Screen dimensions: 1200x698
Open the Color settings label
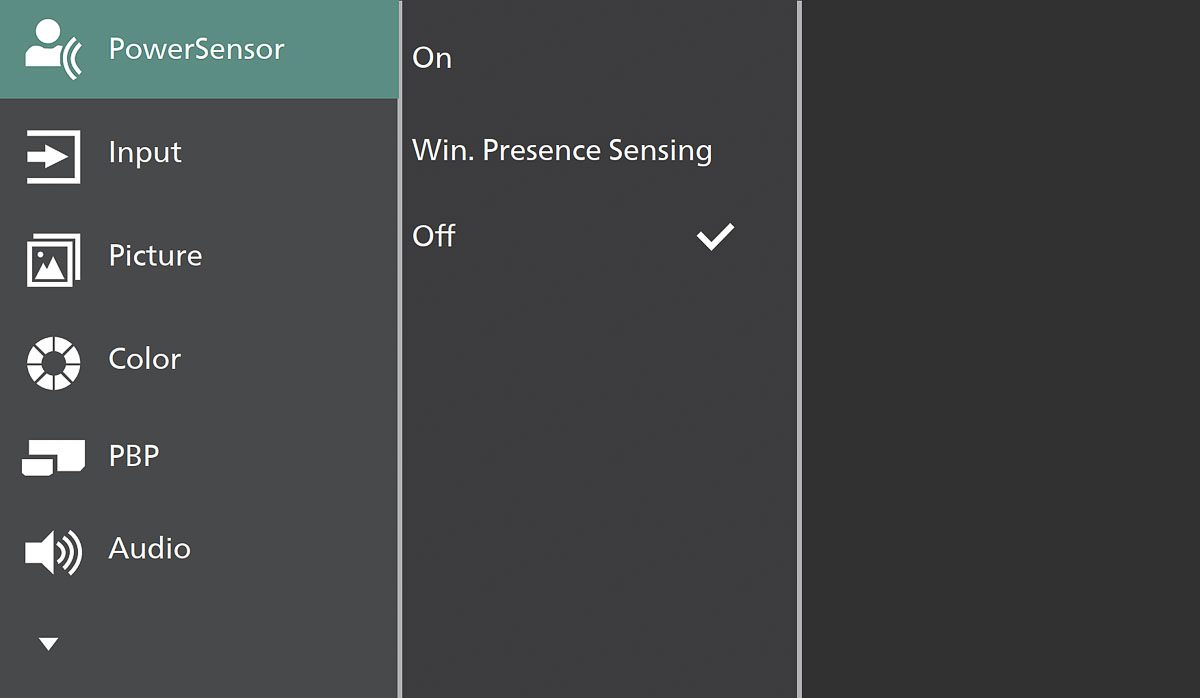click(145, 359)
